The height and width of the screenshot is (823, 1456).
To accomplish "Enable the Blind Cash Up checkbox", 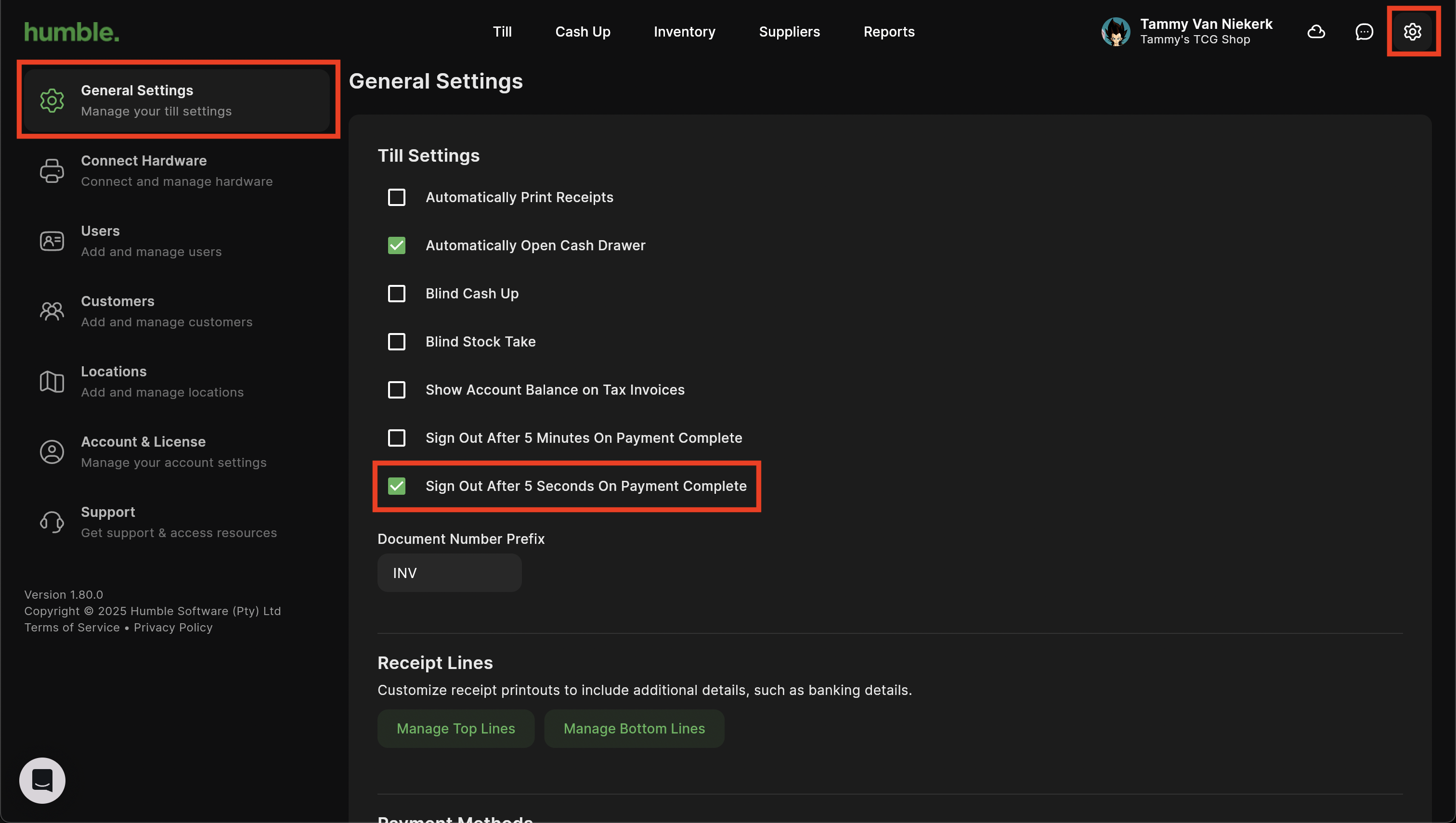I will point(396,294).
